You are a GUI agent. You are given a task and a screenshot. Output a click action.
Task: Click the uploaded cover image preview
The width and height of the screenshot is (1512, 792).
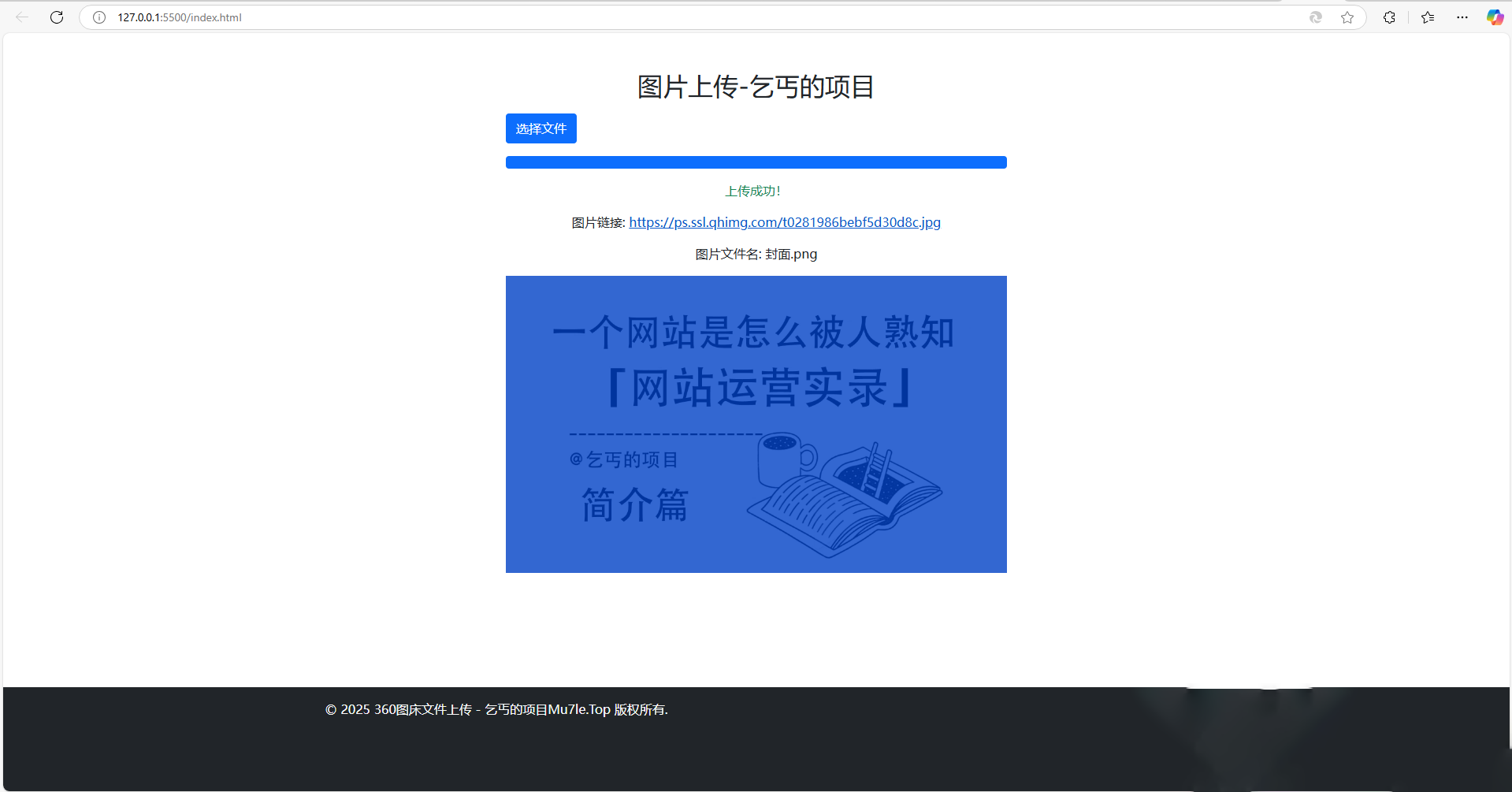point(756,424)
